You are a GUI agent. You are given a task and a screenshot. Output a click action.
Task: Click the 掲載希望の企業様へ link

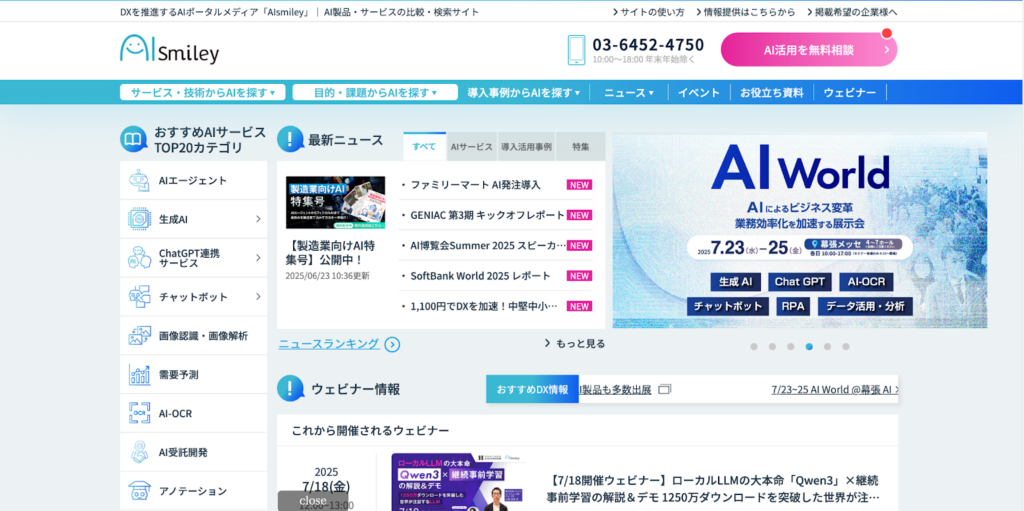coord(852,12)
